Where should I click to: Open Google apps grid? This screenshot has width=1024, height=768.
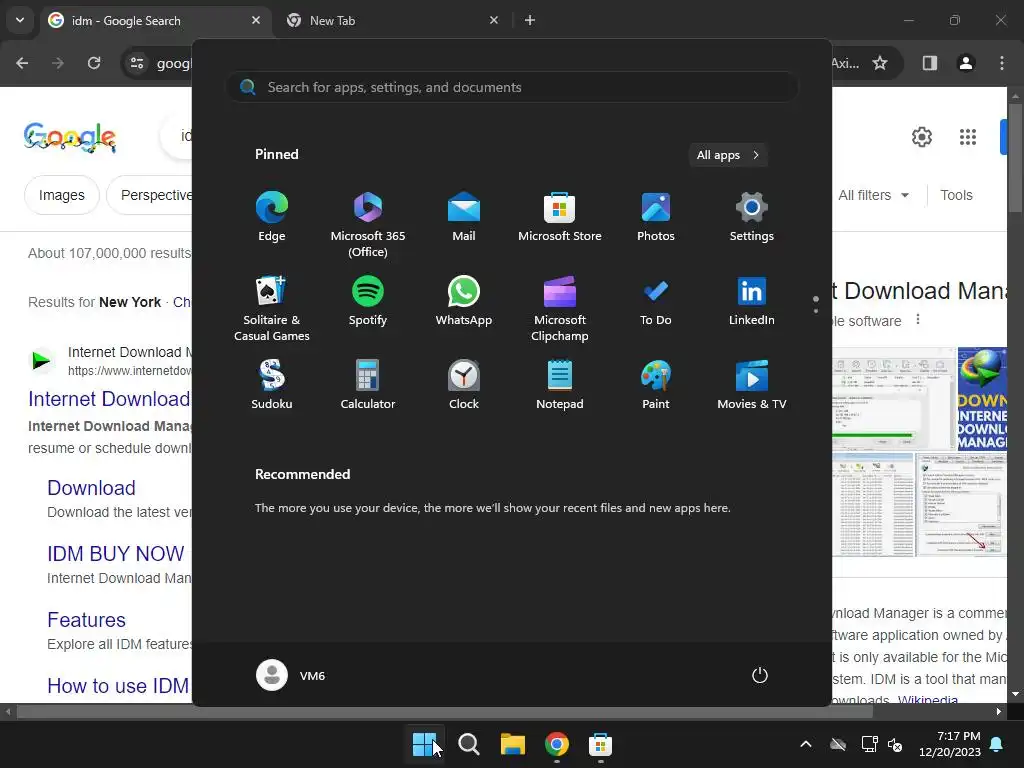[x=968, y=136]
